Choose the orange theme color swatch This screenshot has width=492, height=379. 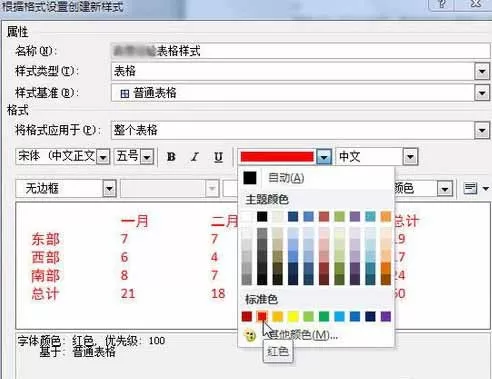(x=386, y=216)
